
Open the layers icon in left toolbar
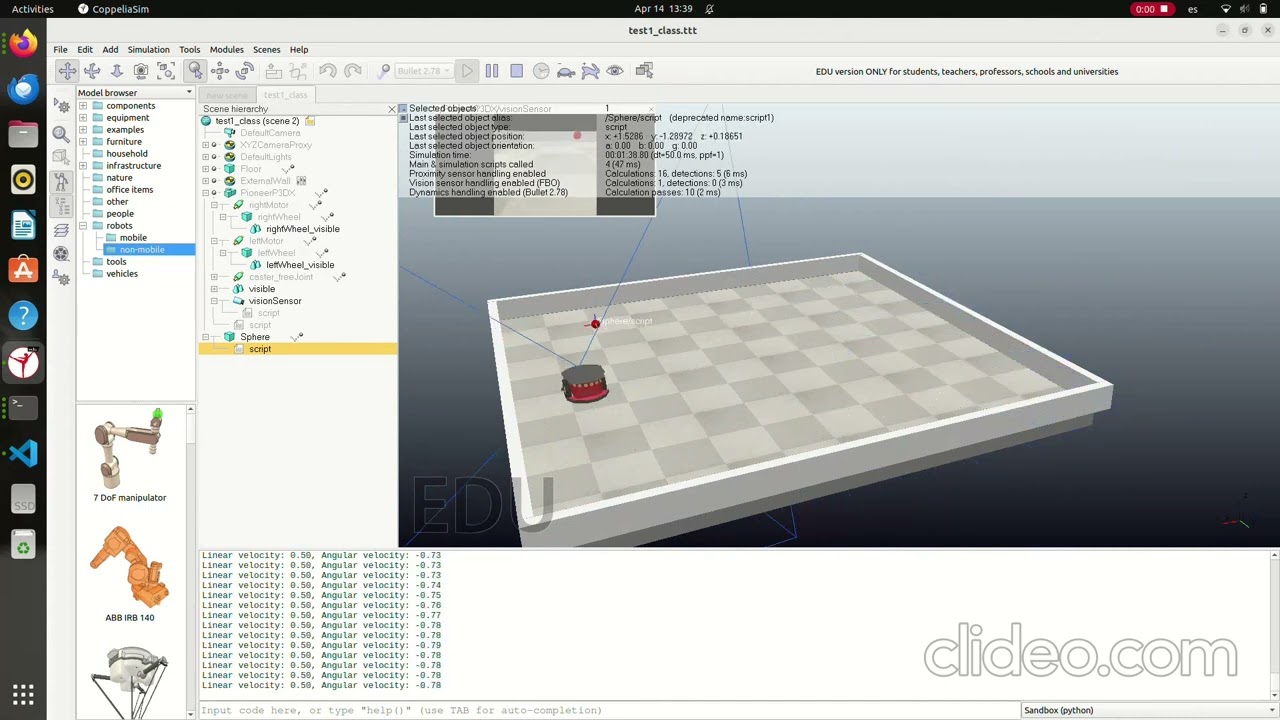tap(61, 230)
